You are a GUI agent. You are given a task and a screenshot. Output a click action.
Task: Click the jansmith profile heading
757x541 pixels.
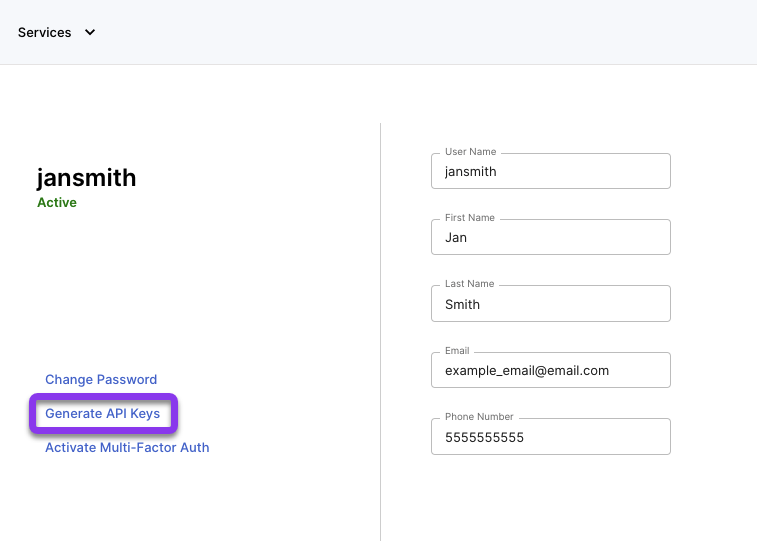click(x=86, y=178)
